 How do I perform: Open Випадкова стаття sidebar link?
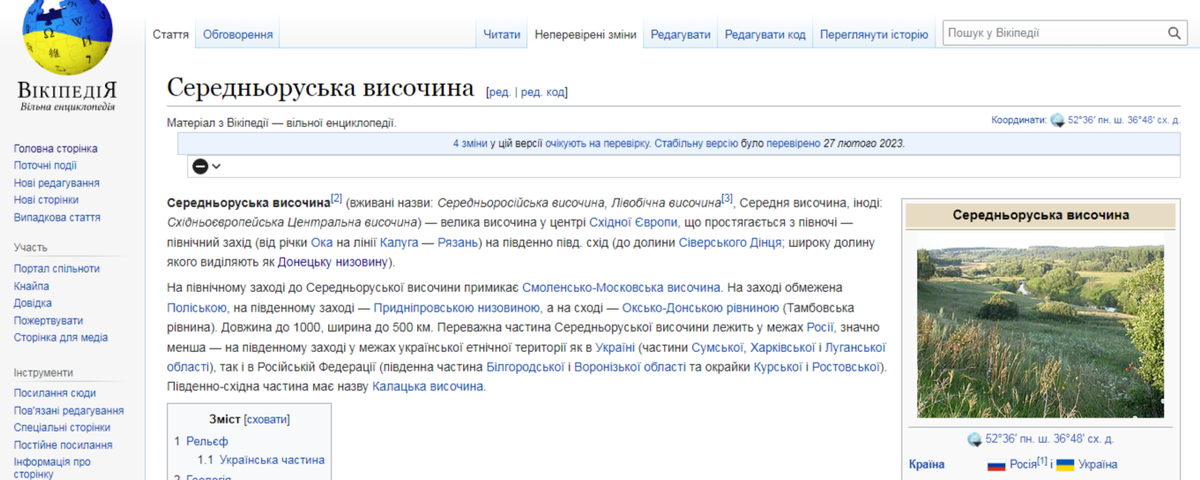coord(57,217)
